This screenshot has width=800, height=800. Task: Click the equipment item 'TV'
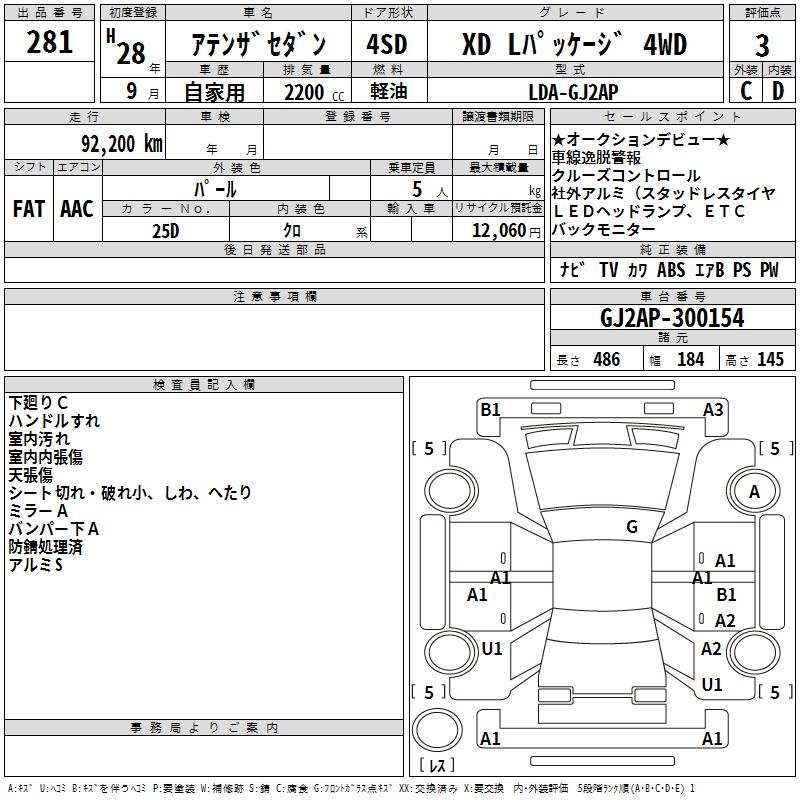pyautogui.click(x=608, y=269)
